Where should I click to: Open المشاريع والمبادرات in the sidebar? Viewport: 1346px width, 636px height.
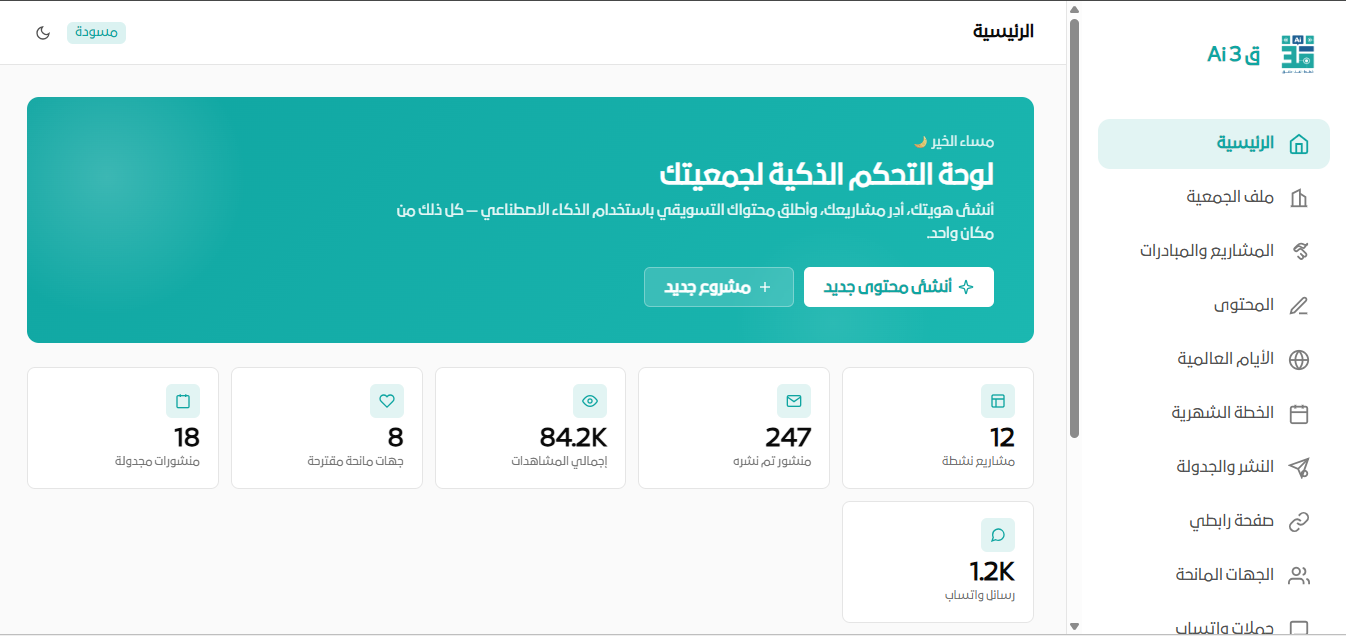(1214, 252)
